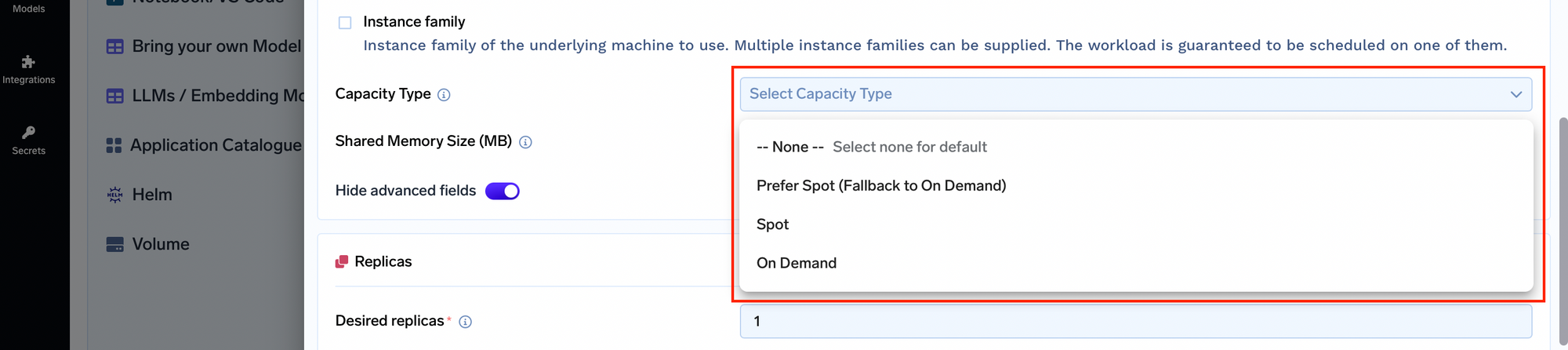Click the Desired replicas input field
Image resolution: width=1568 pixels, height=350 pixels.
(x=1134, y=321)
